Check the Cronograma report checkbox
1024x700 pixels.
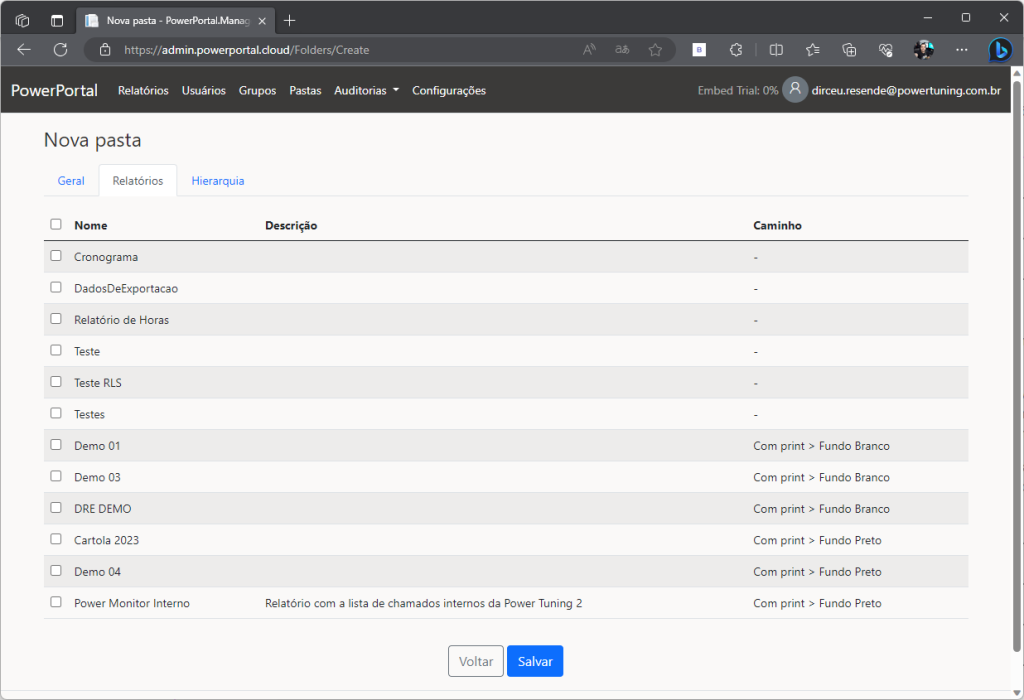(56, 256)
